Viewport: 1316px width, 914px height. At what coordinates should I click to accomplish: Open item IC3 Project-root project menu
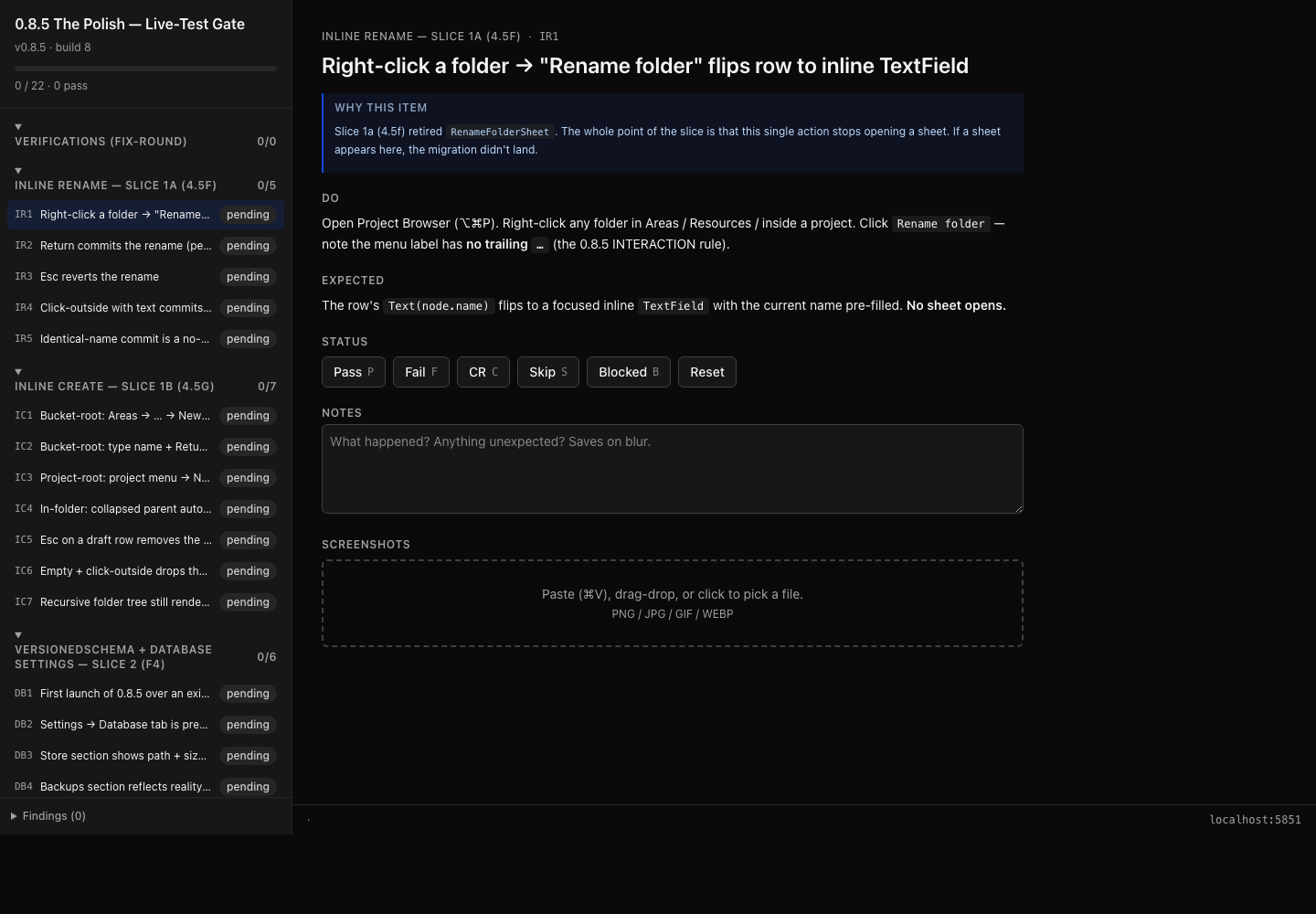pyautogui.click(x=145, y=478)
